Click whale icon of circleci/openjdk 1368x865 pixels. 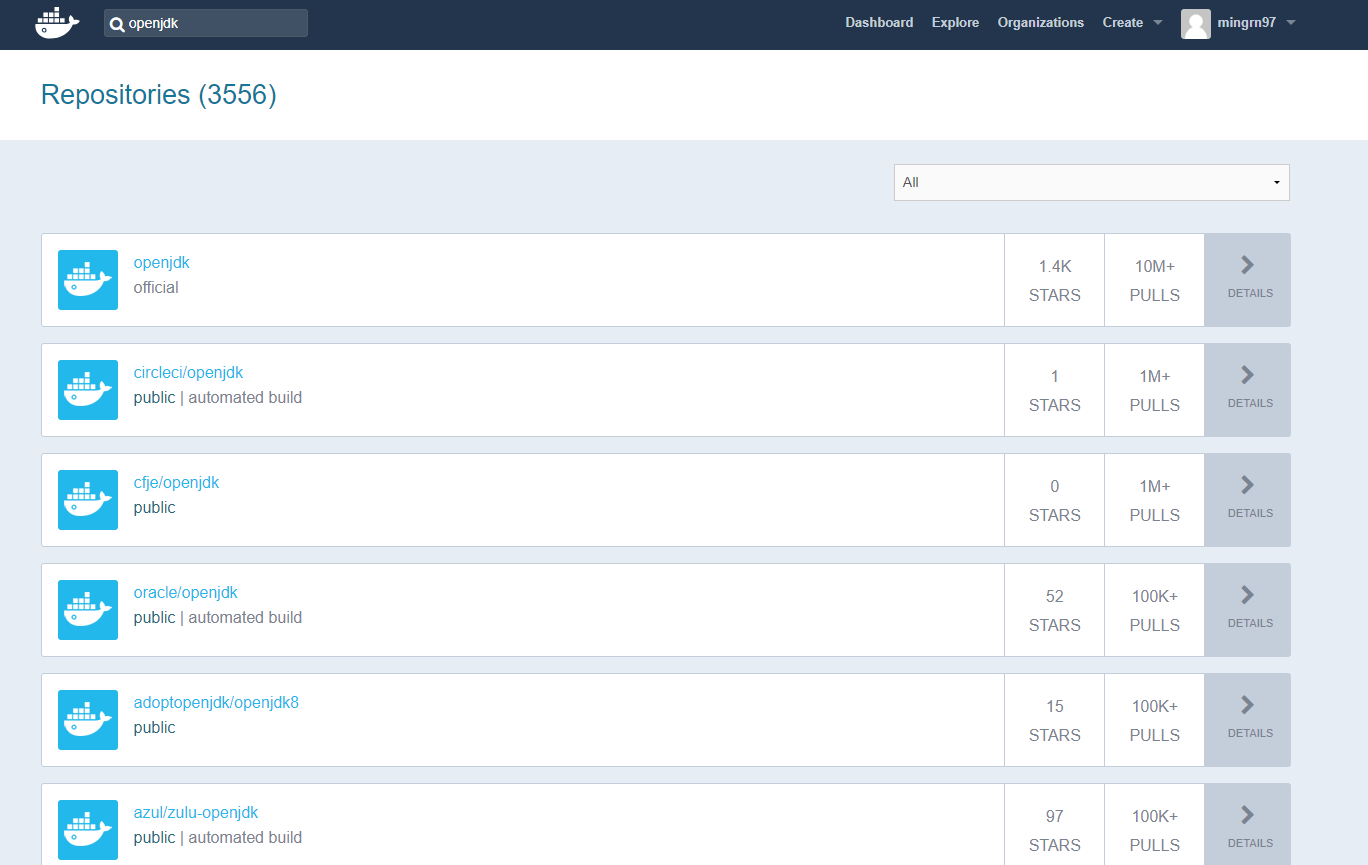pyautogui.click(x=88, y=390)
